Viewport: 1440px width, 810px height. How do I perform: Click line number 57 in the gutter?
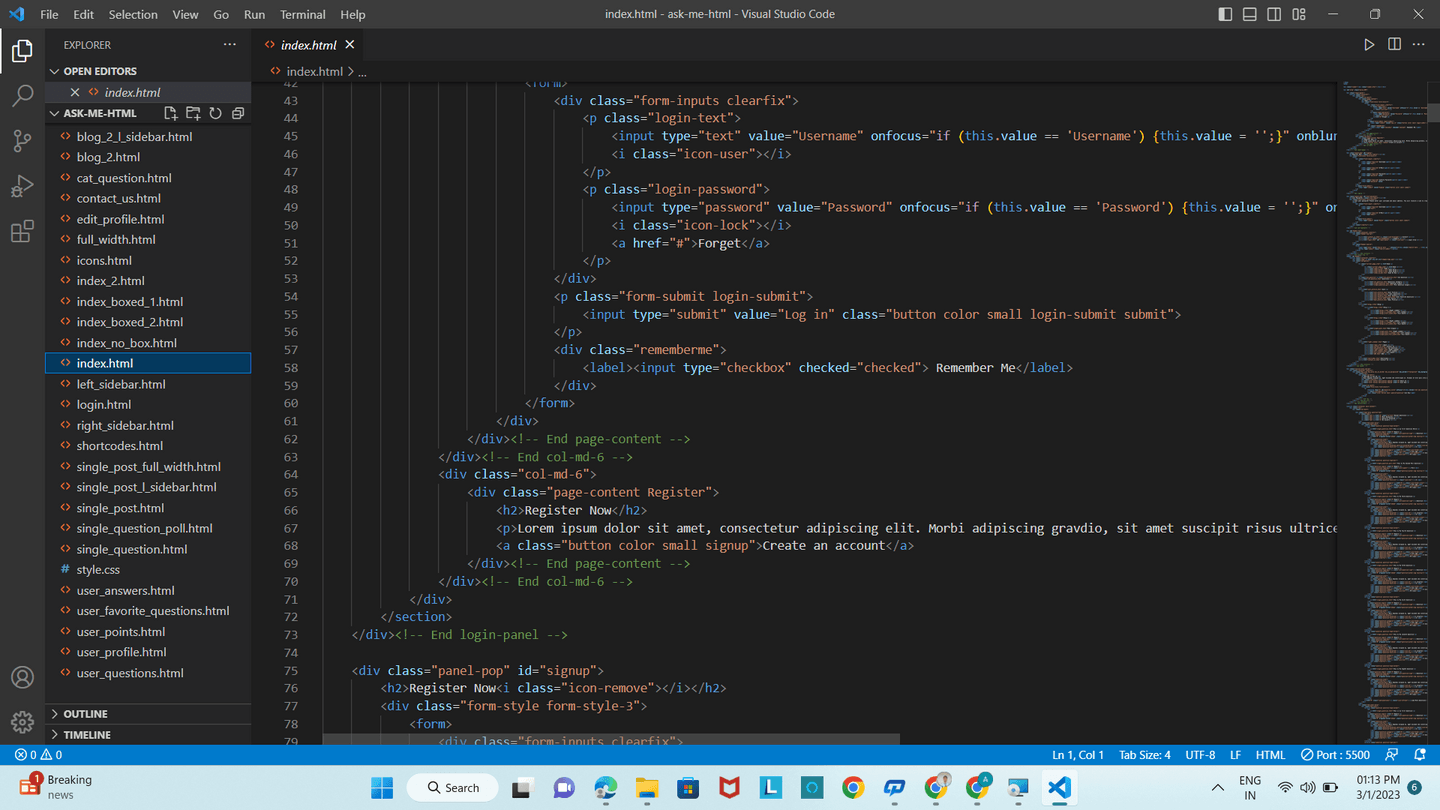point(291,350)
